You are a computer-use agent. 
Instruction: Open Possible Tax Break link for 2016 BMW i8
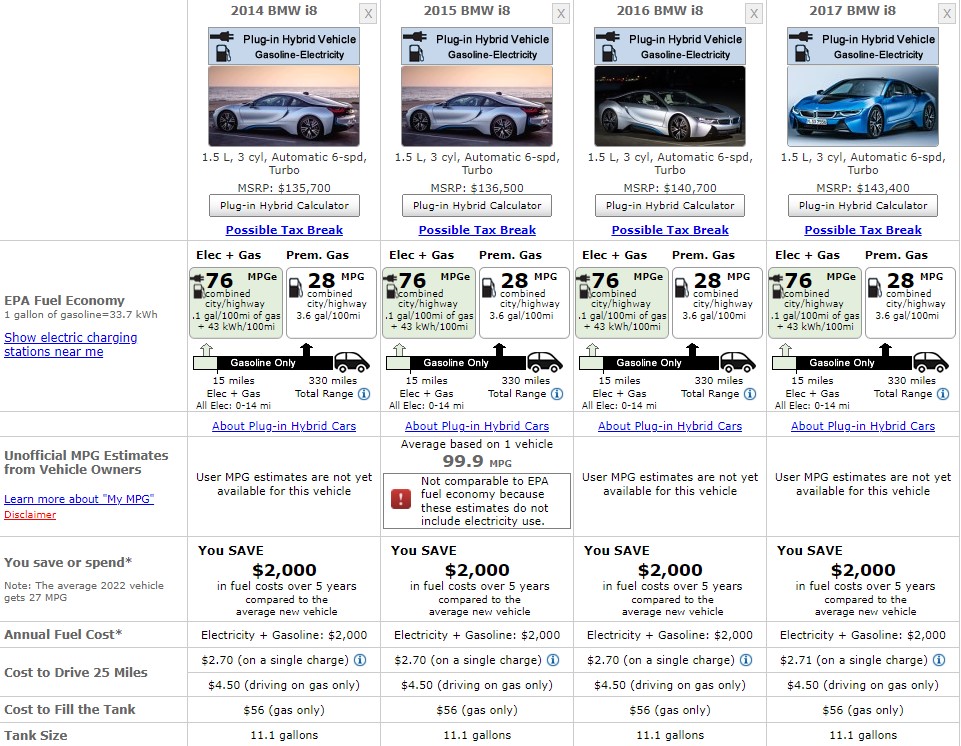[x=670, y=230]
